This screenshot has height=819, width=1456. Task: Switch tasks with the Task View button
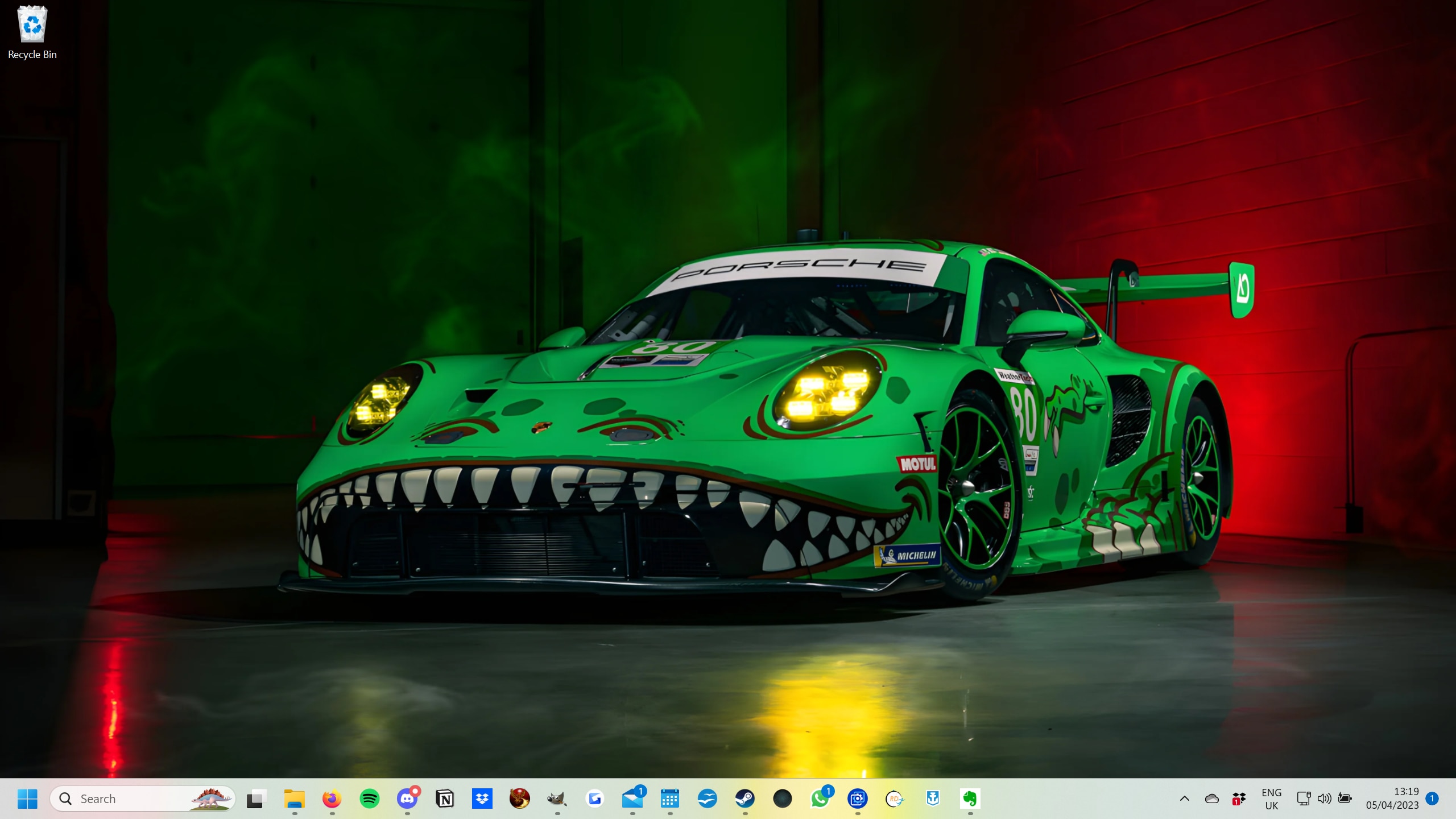pyautogui.click(x=256, y=799)
